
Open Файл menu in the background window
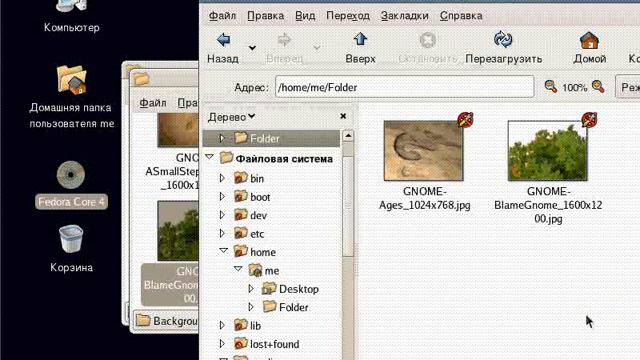click(x=153, y=102)
